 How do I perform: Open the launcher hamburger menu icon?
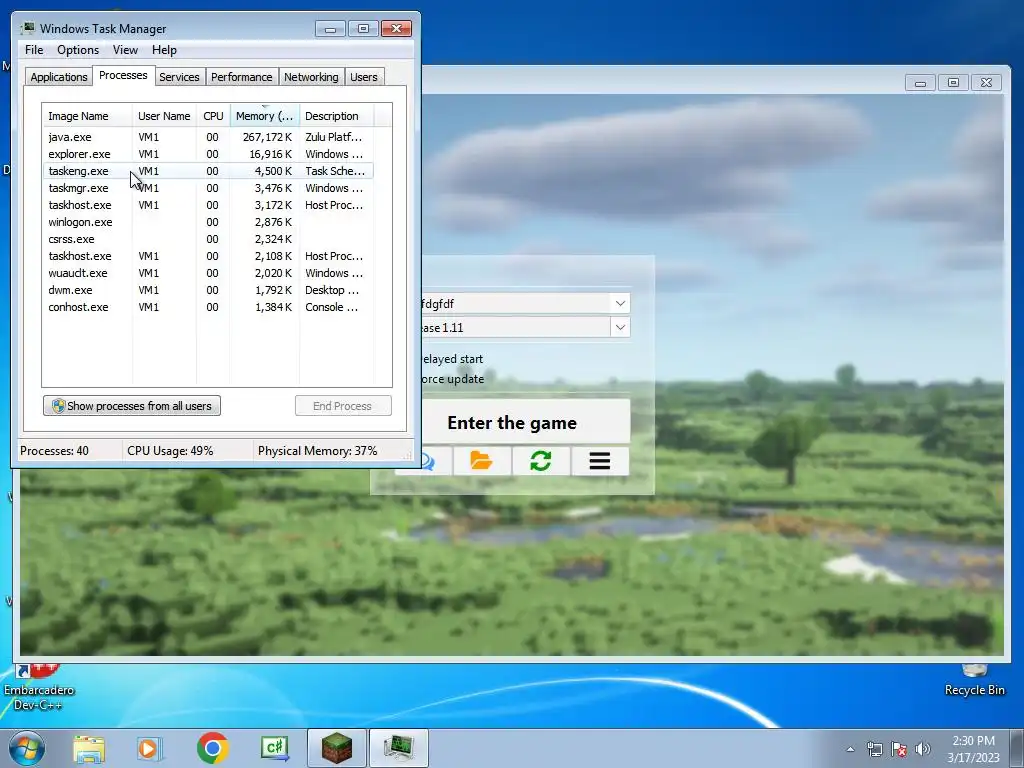pos(600,461)
